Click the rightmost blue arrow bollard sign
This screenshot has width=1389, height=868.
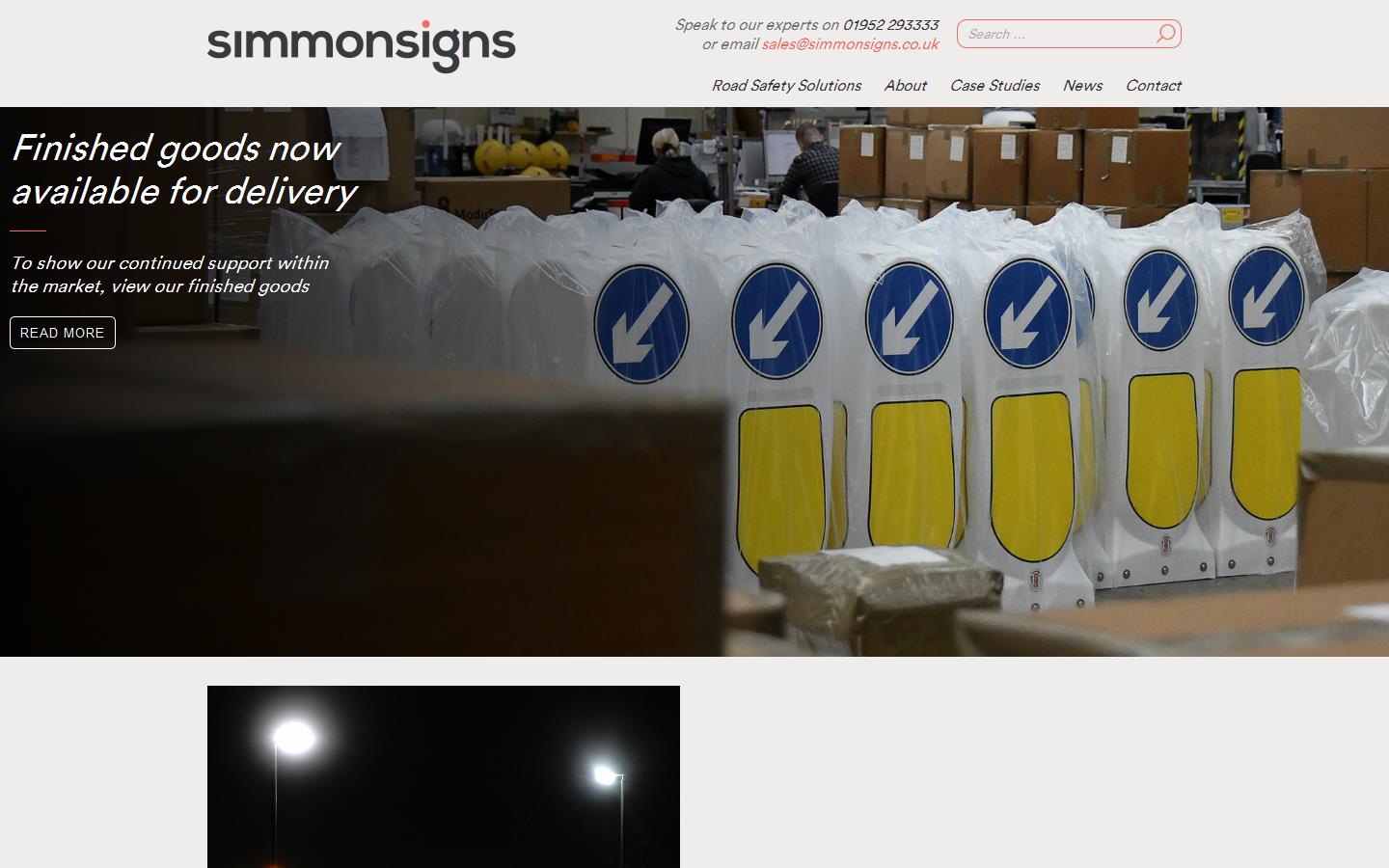point(1265,294)
